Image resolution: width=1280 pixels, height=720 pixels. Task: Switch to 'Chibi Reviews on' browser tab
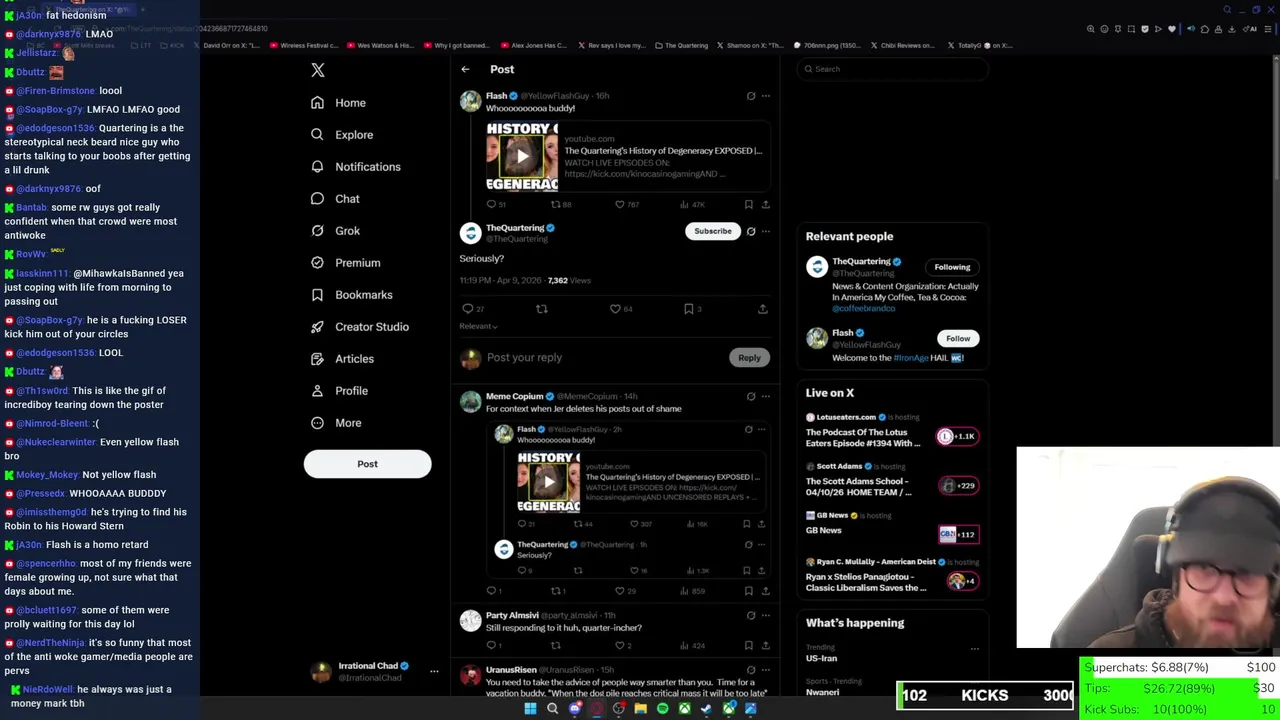tap(902, 45)
